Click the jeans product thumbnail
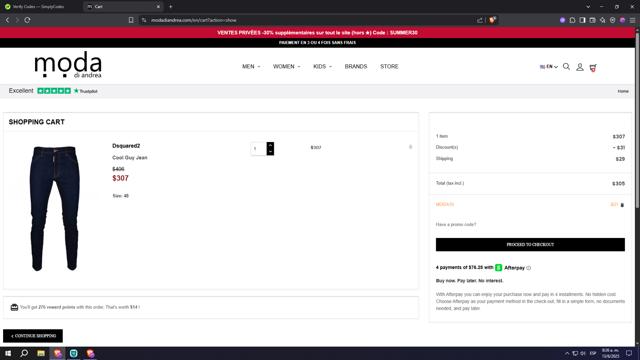This screenshot has width=640, height=360. pyautogui.click(x=54, y=208)
